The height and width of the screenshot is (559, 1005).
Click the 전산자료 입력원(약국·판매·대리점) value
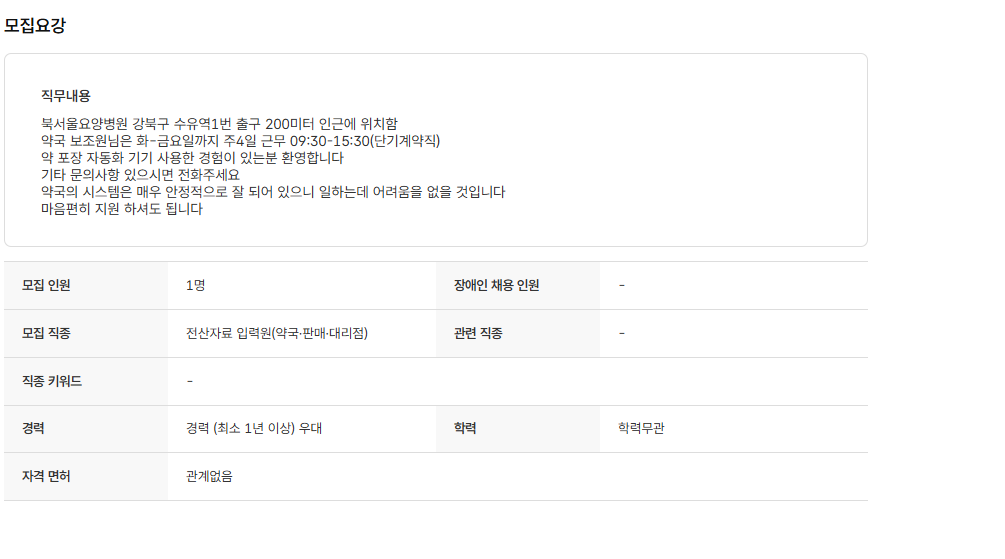point(276,333)
